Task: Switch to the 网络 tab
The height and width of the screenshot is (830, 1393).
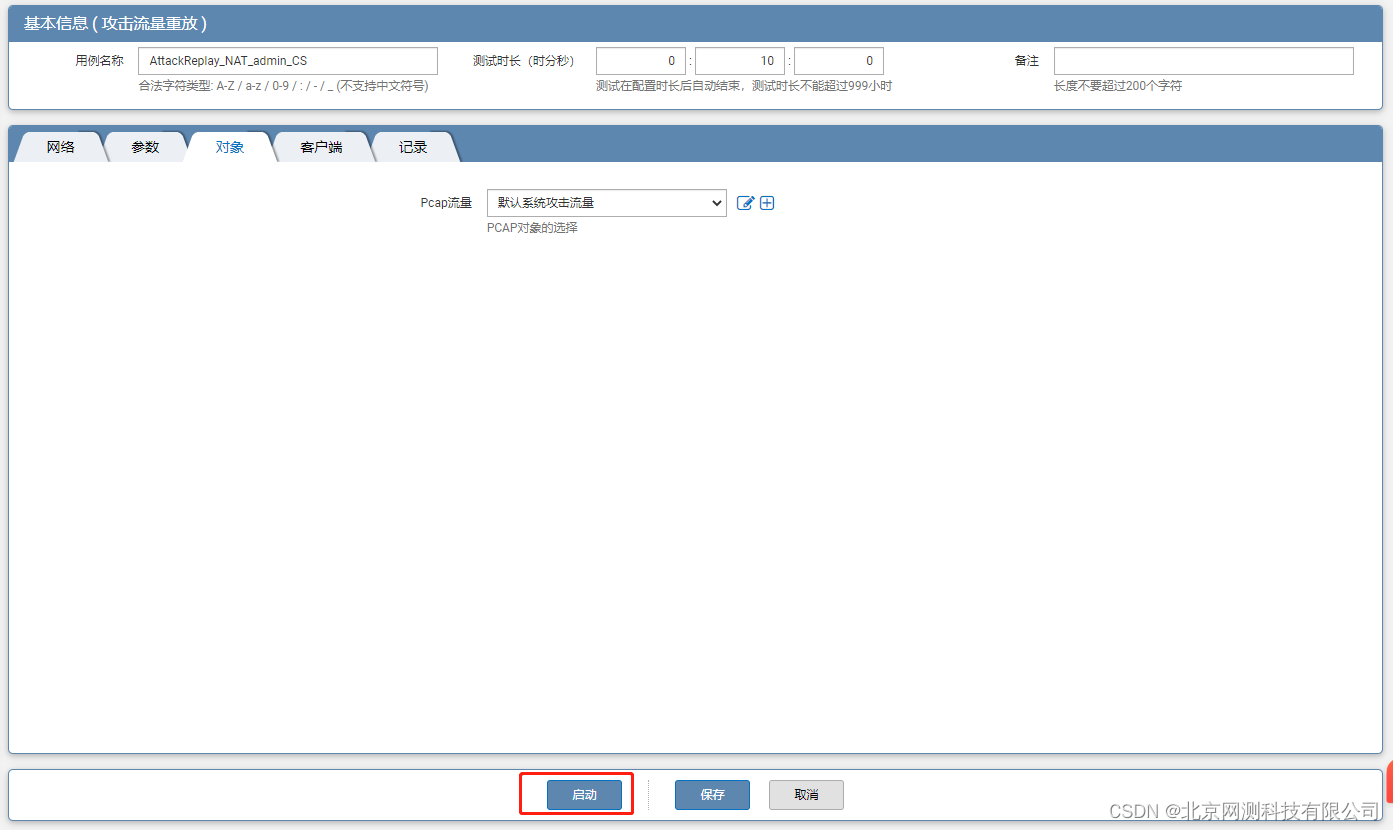Action: [x=61, y=147]
